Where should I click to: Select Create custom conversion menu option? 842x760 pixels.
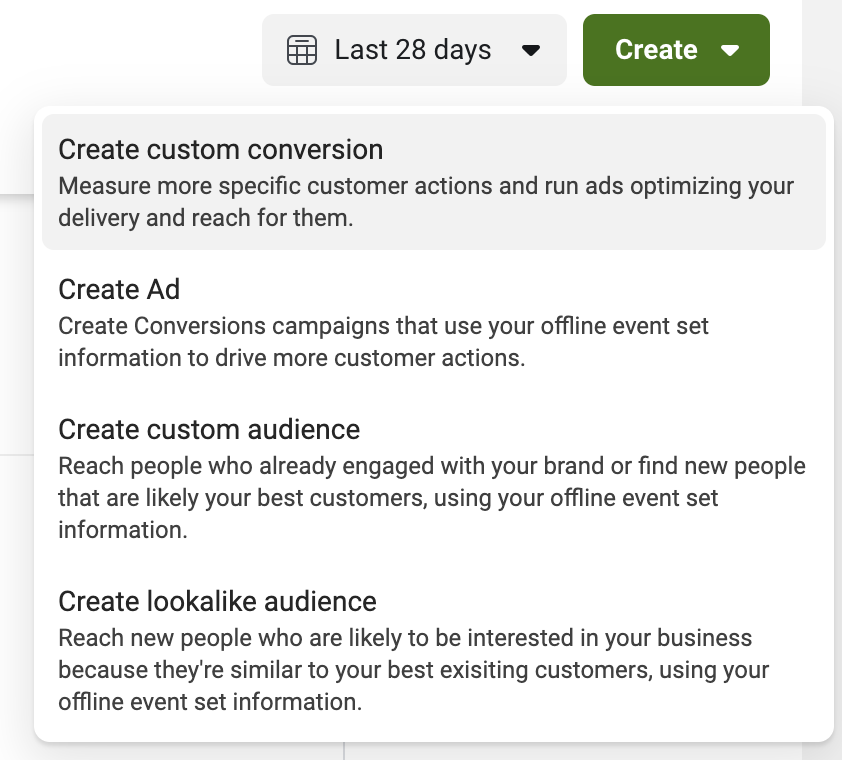(x=434, y=182)
